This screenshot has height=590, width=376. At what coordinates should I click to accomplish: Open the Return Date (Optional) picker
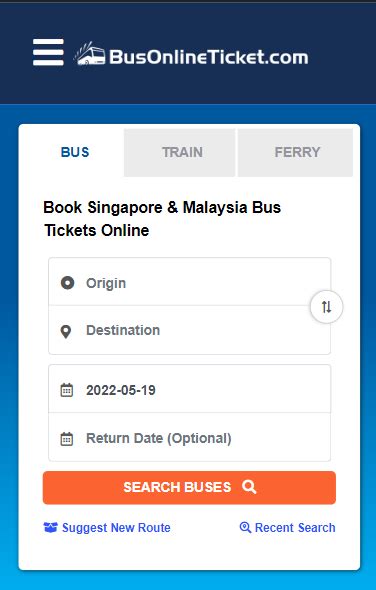tap(189, 437)
